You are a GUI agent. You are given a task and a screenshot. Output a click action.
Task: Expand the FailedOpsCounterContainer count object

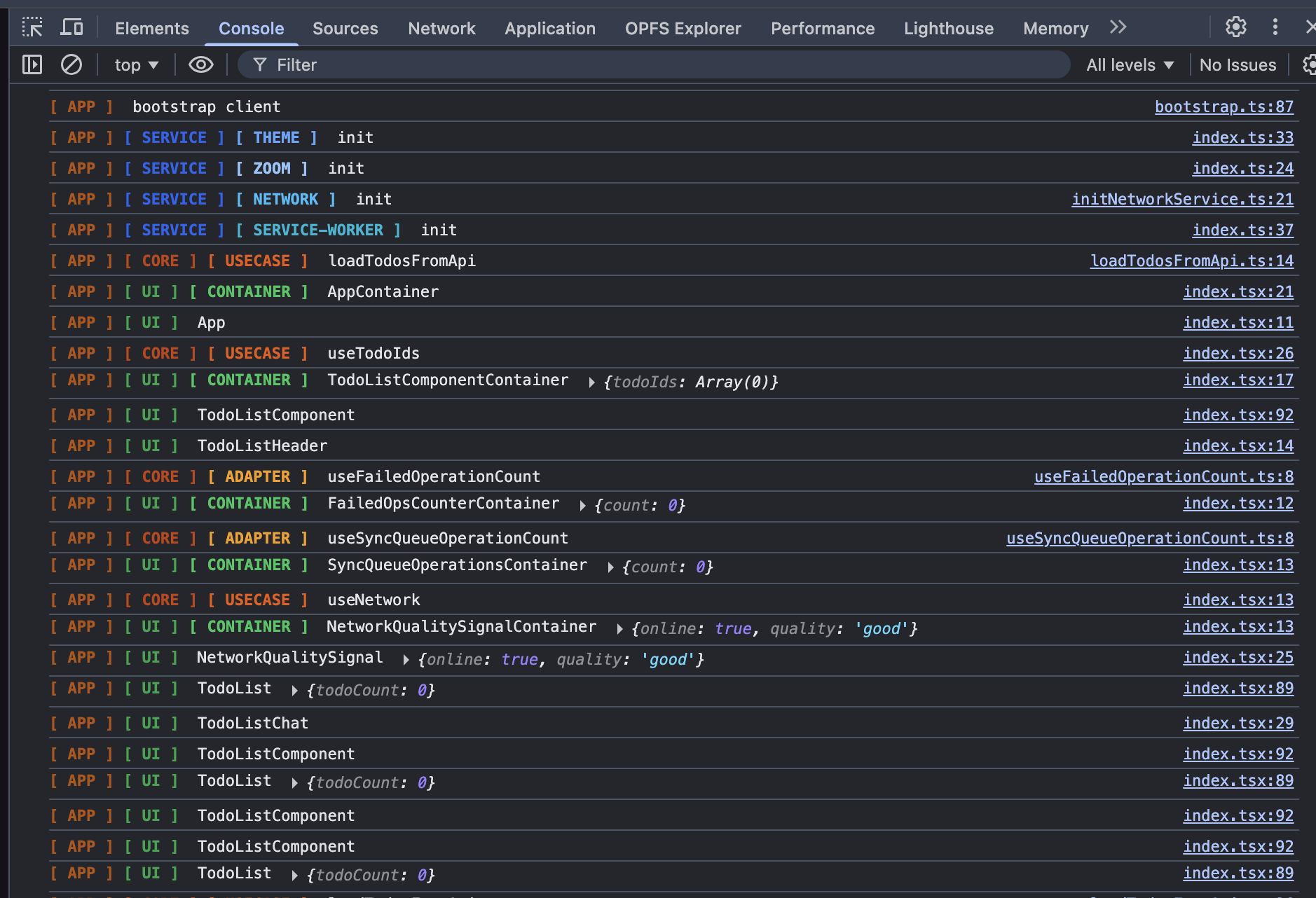tap(582, 506)
